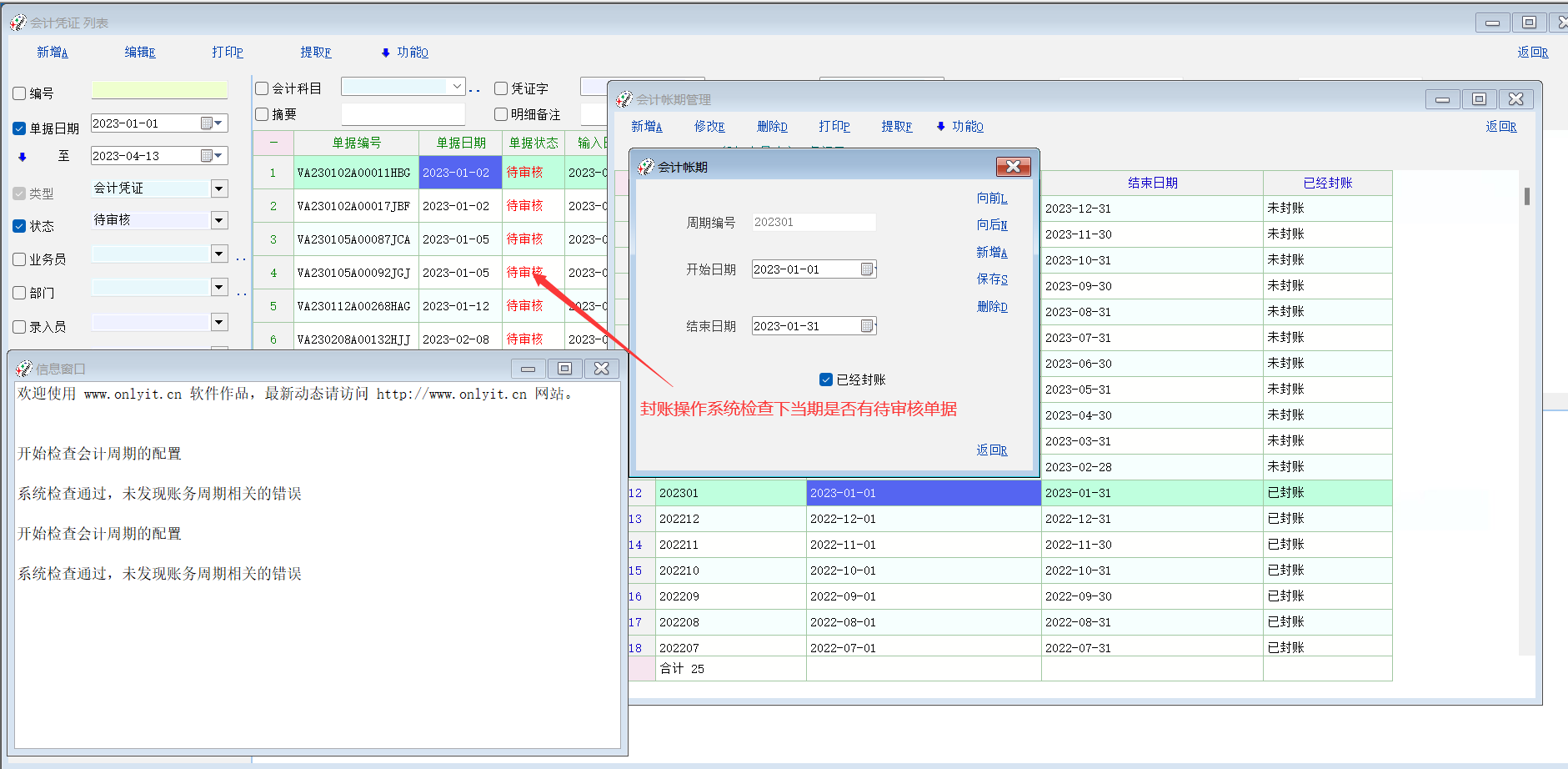Expand the 状态 待审核 dropdown

[x=219, y=220]
